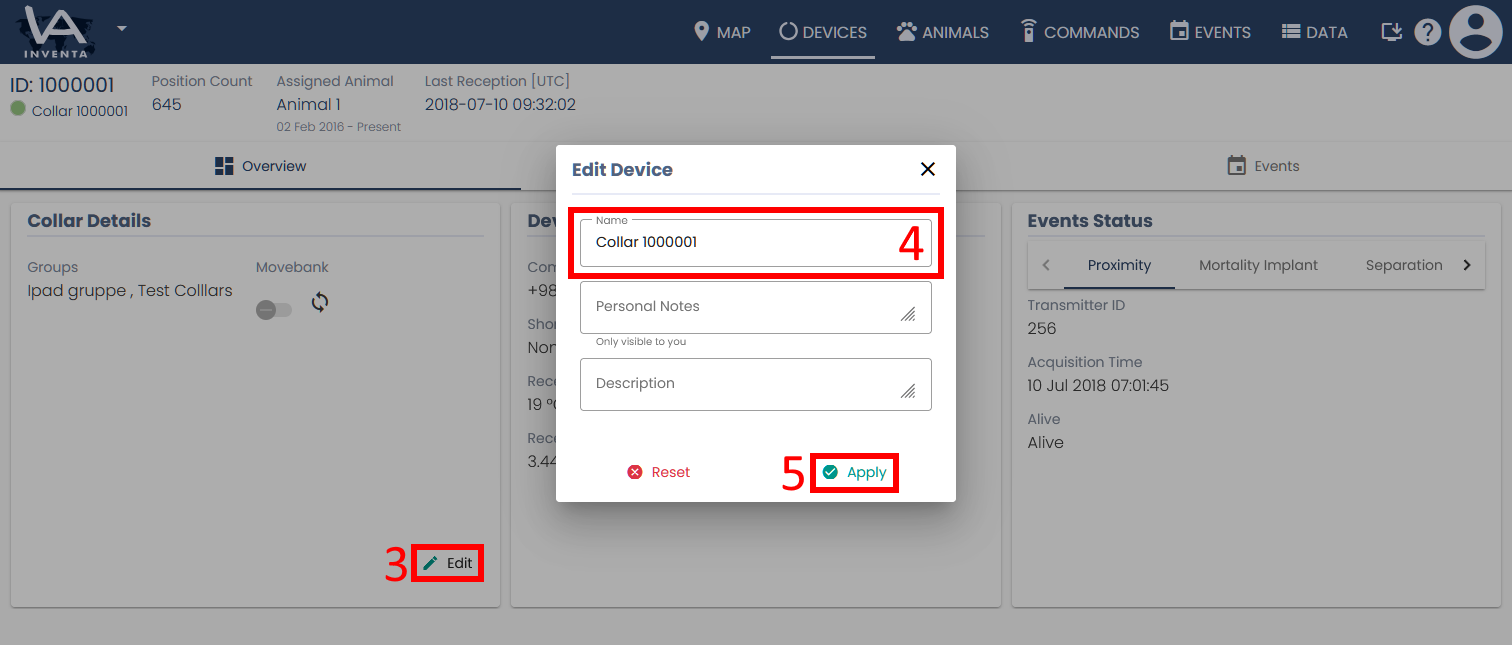Expand the dropdown arrow beside logo
Screen dimensions: 1512x645
[121, 28]
